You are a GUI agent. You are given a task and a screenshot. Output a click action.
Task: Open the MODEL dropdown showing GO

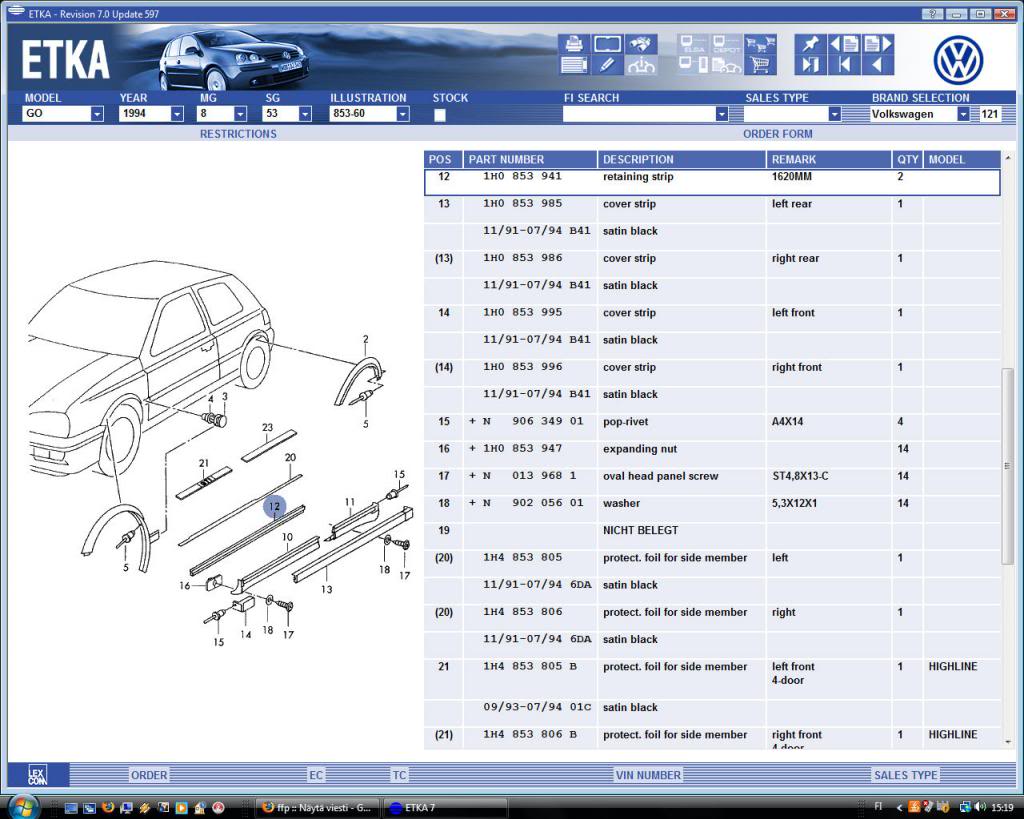pyautogui.click(x=64, y=114)
